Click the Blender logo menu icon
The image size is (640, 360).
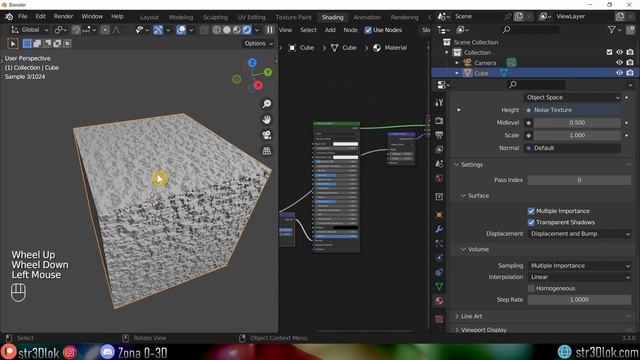tap(9, 17)
